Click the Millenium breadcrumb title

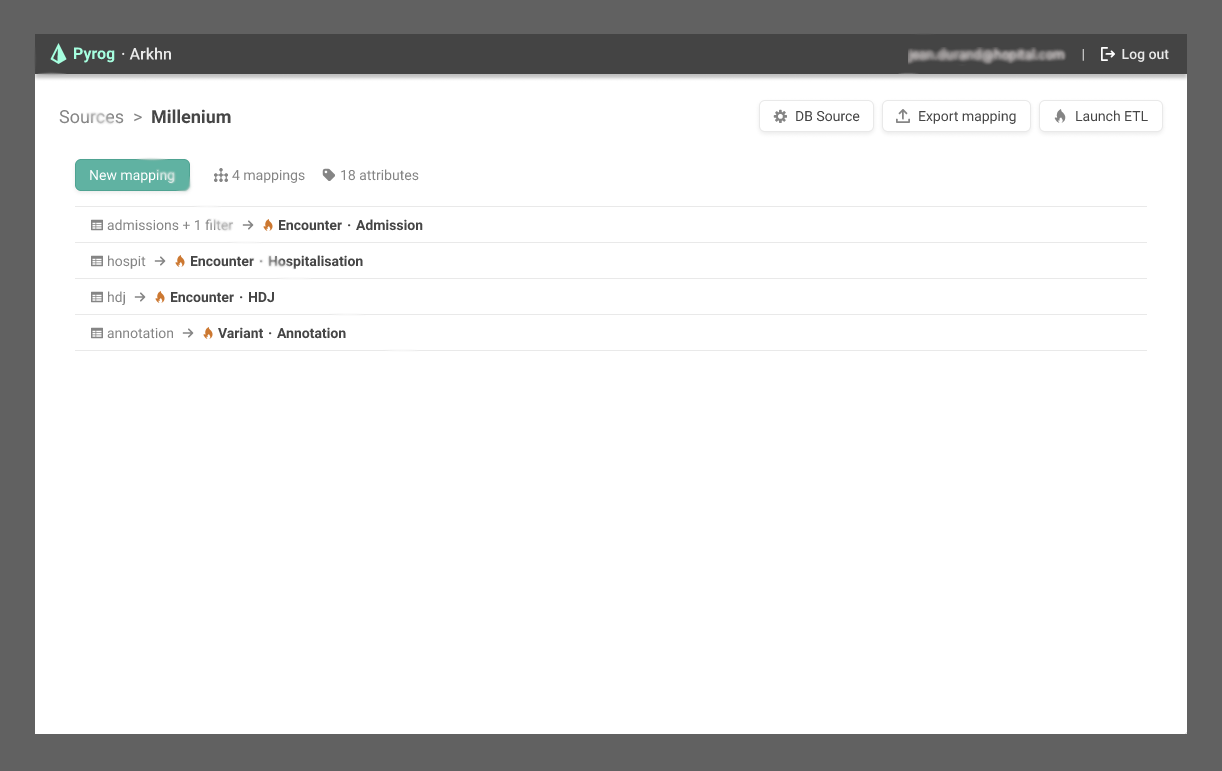click(191, 117)
